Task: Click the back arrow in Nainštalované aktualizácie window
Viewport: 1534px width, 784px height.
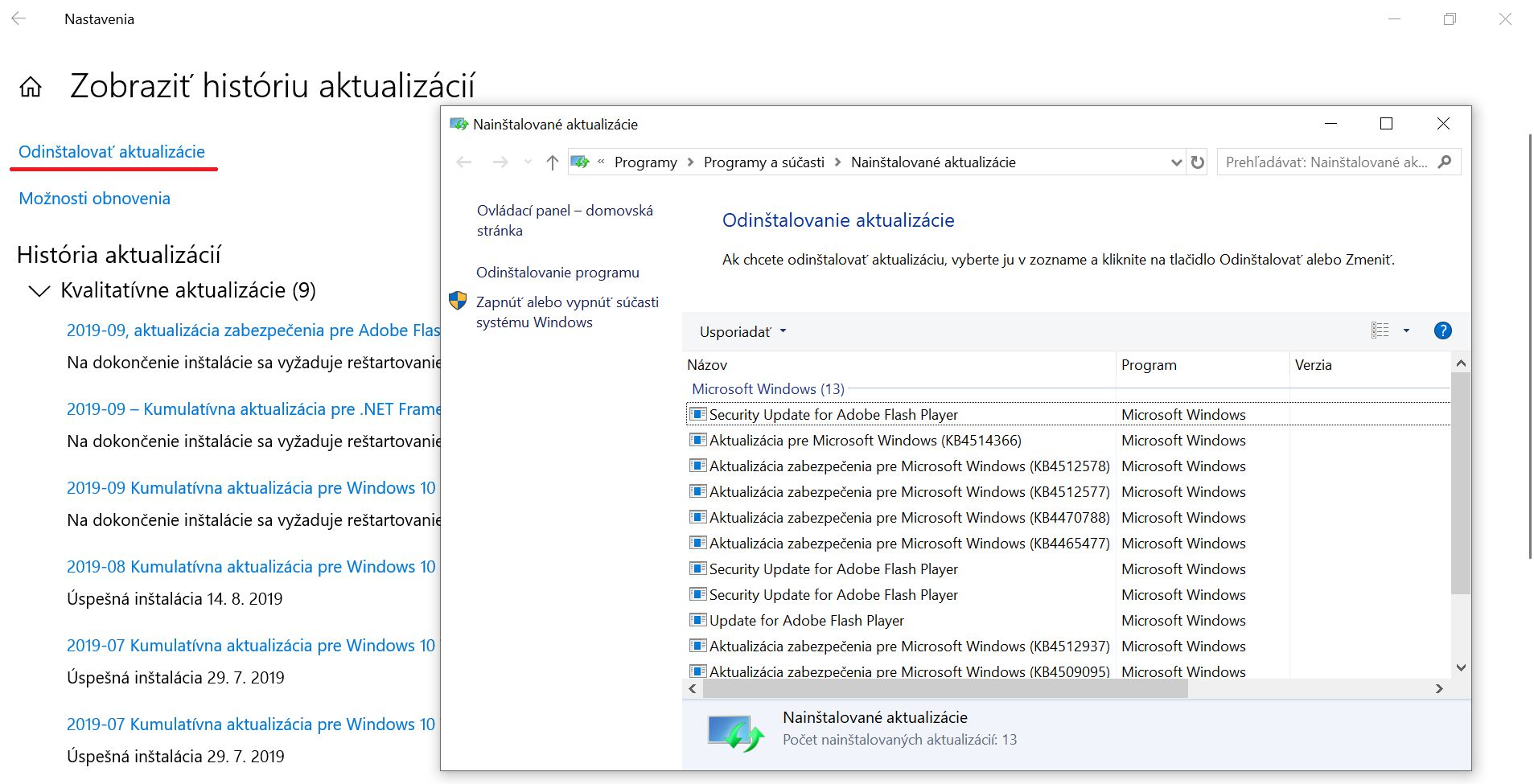Action: point(464,162)
